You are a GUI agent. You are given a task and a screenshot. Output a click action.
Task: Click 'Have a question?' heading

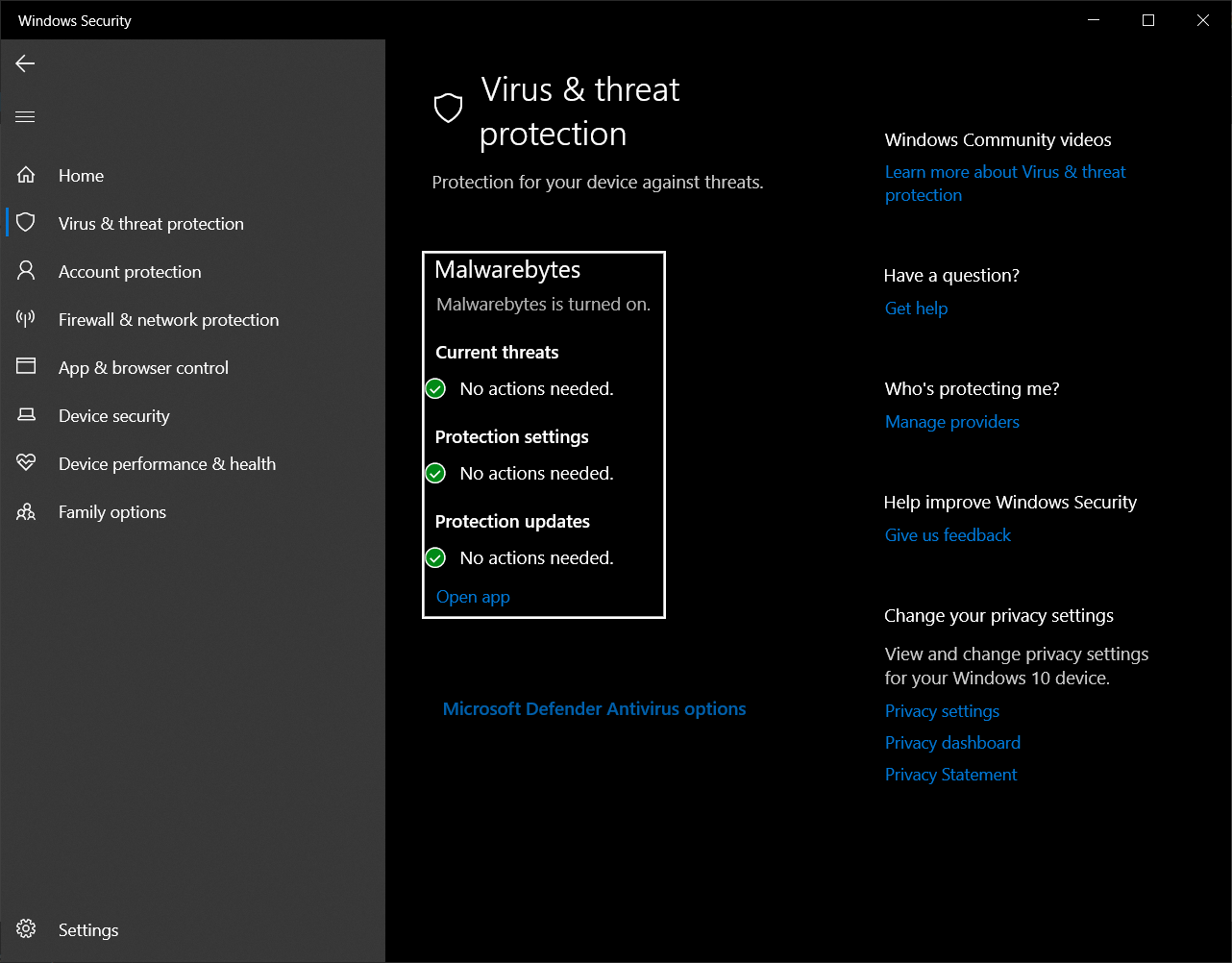(x=951, y=276)
